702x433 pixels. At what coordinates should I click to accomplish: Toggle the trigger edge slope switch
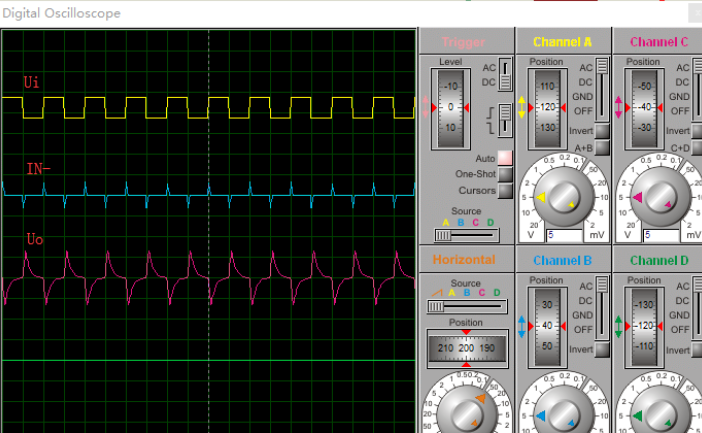[506, 117]
